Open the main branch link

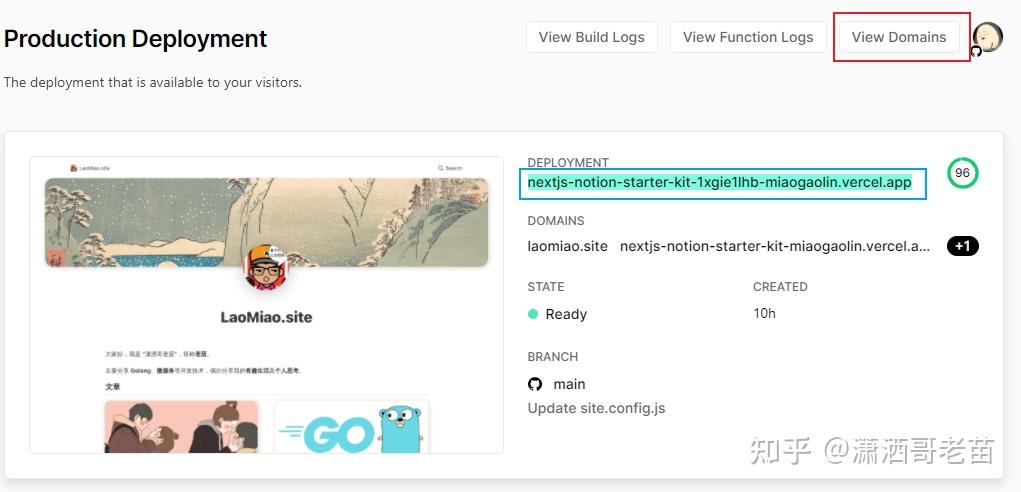coord(569,384)
